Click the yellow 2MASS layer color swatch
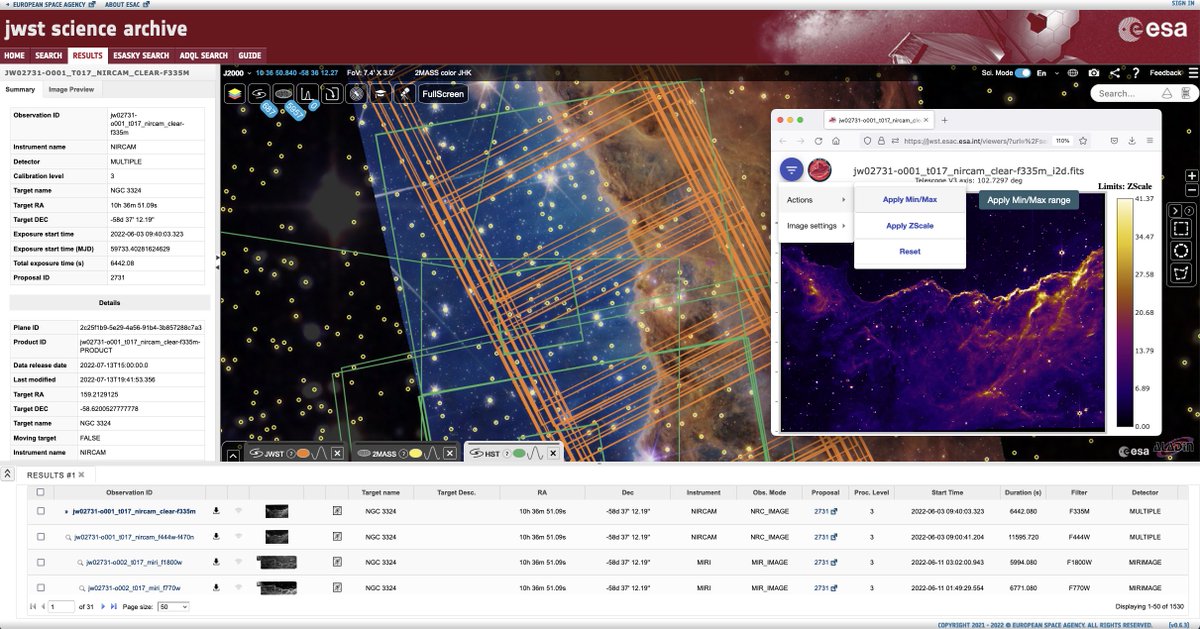The height and width of the screenshot is (629, 1200). (x=415, y=453)
